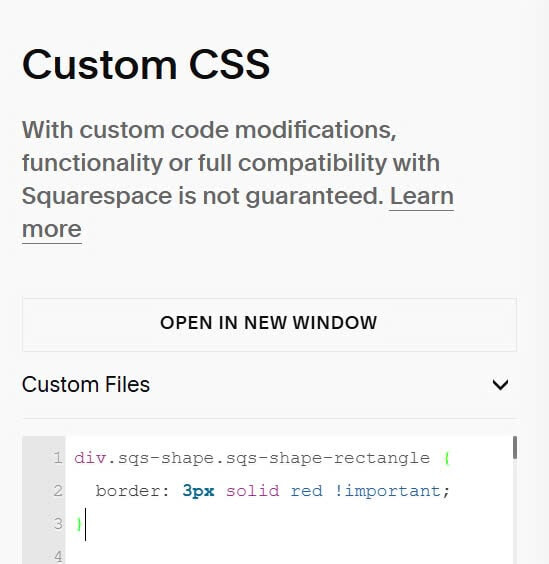Image resolution: width=549 pixels, height=564 pixels.
Task: Click the '!important' keyword in code
Action: [x=388, y=491]
